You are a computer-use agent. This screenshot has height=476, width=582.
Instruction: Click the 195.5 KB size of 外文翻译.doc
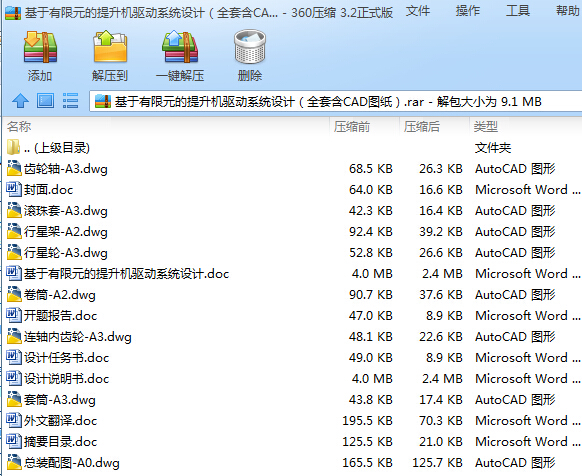(367, 420)
